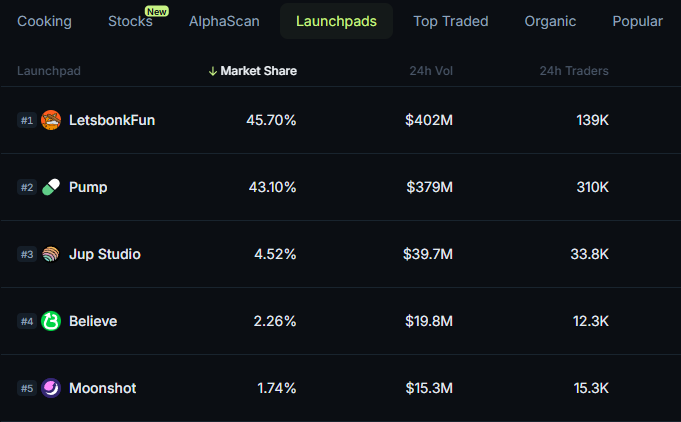Sort by the 24h Traders column

574,71
